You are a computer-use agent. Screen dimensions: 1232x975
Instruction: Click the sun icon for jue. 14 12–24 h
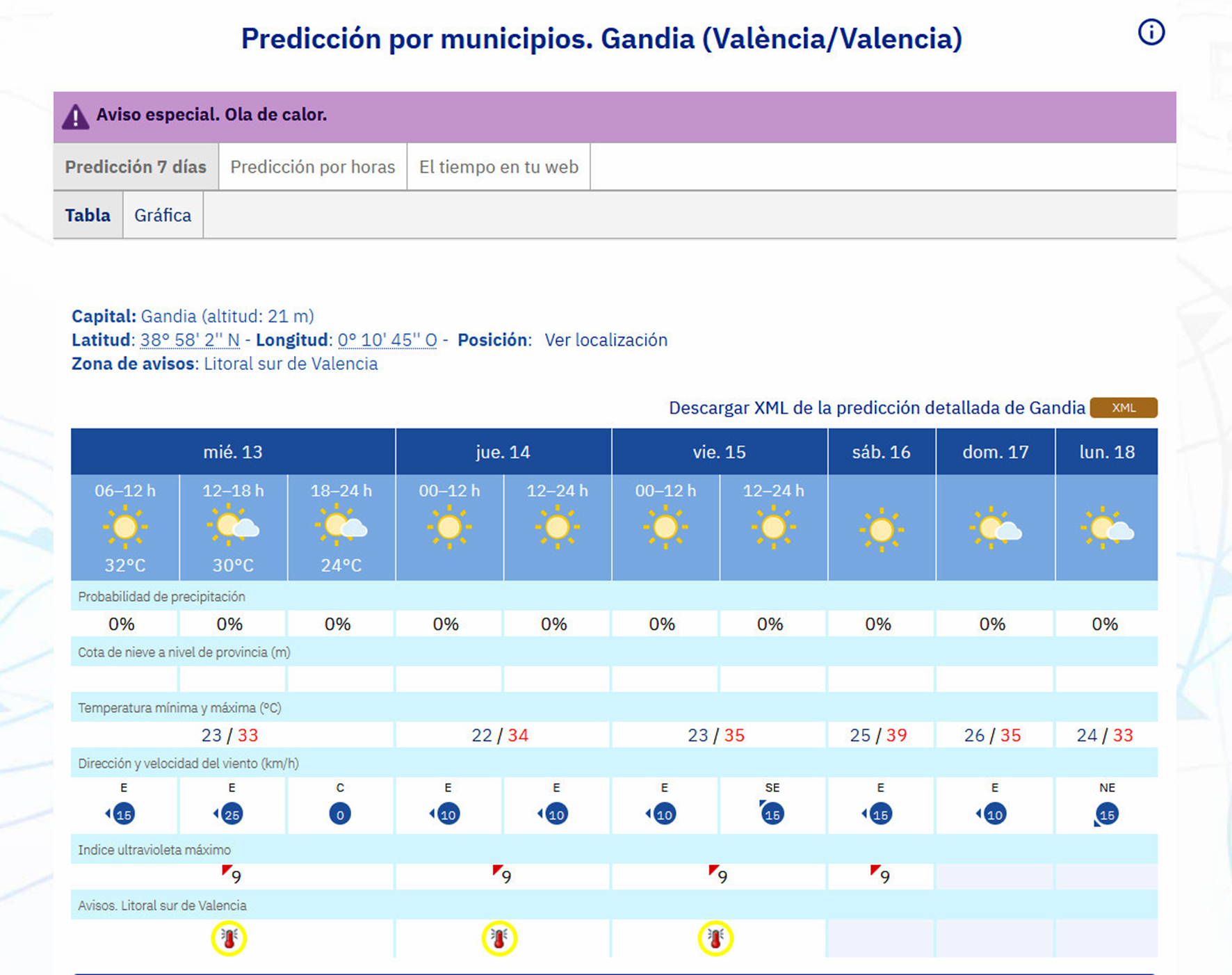558,527
